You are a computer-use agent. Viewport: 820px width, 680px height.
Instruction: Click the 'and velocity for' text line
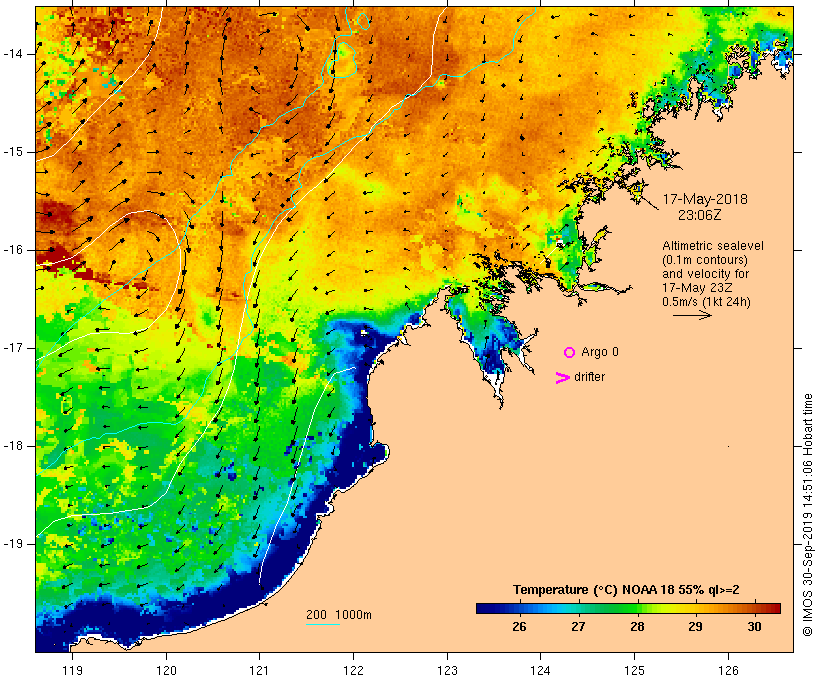tap(705, 274)
